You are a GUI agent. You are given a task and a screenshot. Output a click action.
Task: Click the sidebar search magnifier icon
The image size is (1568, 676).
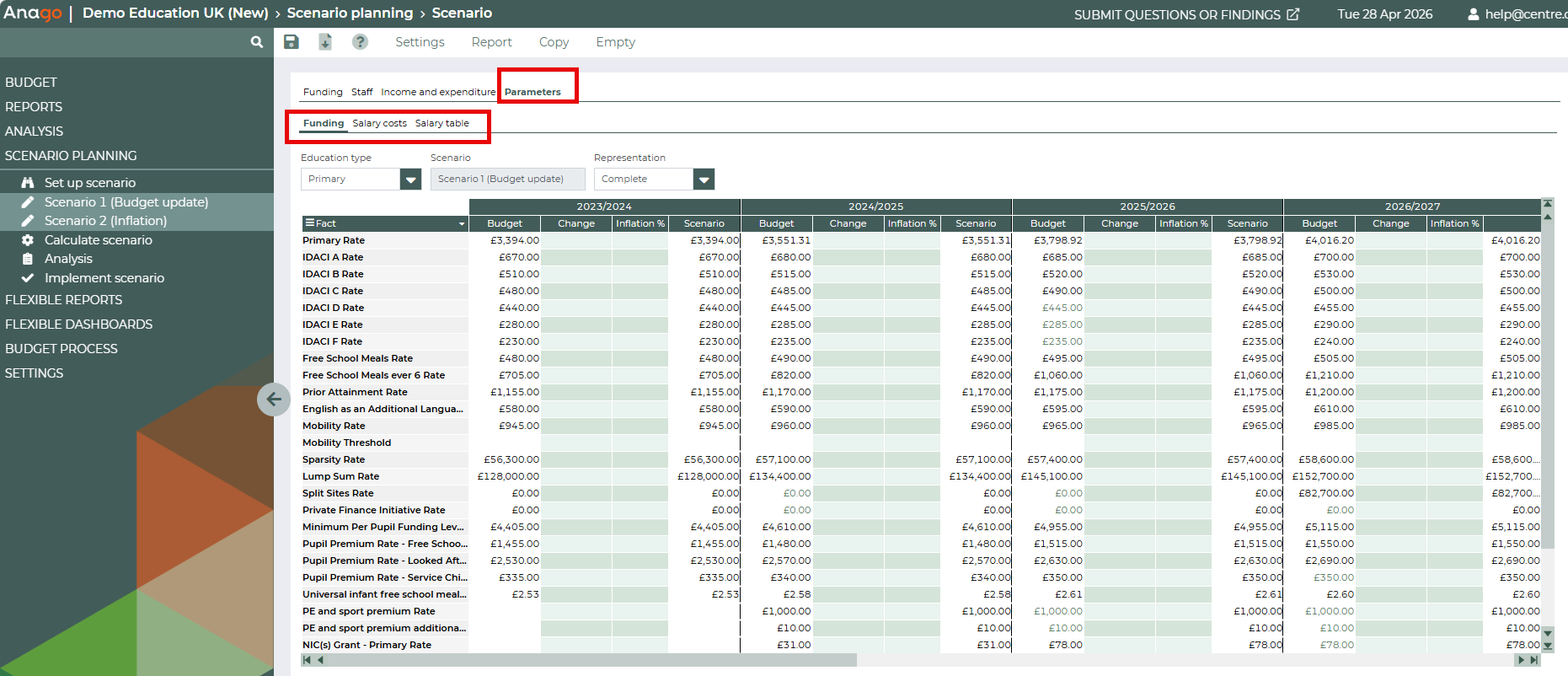point(257,42)
